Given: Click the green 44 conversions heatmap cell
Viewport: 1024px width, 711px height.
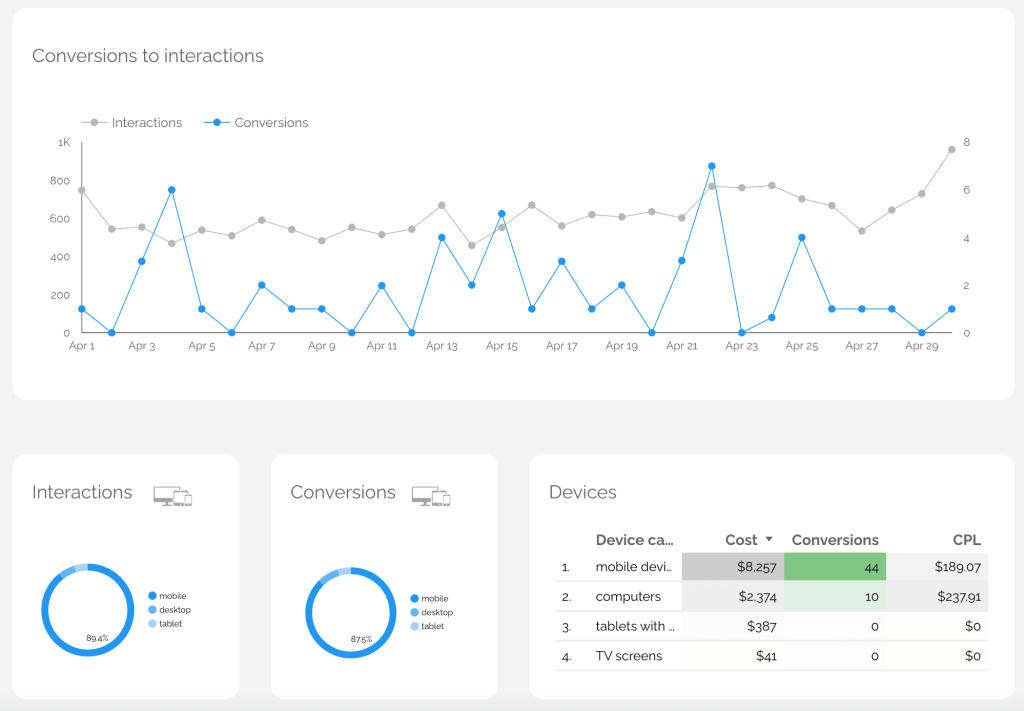Looking at the screenshot, I should point(835,567).
